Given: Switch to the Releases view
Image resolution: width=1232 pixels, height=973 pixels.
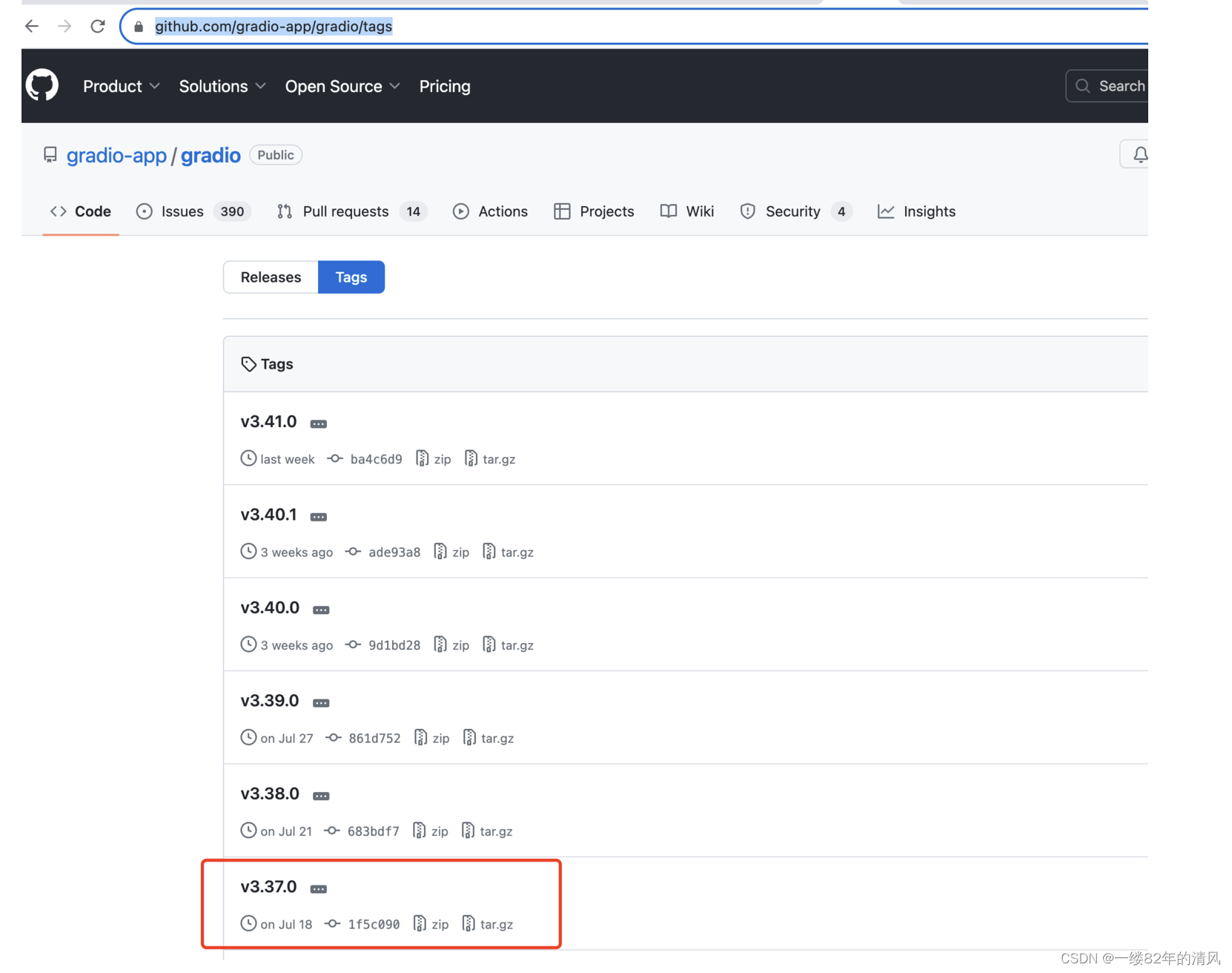Looking at the screenshot, I should 271,277.
